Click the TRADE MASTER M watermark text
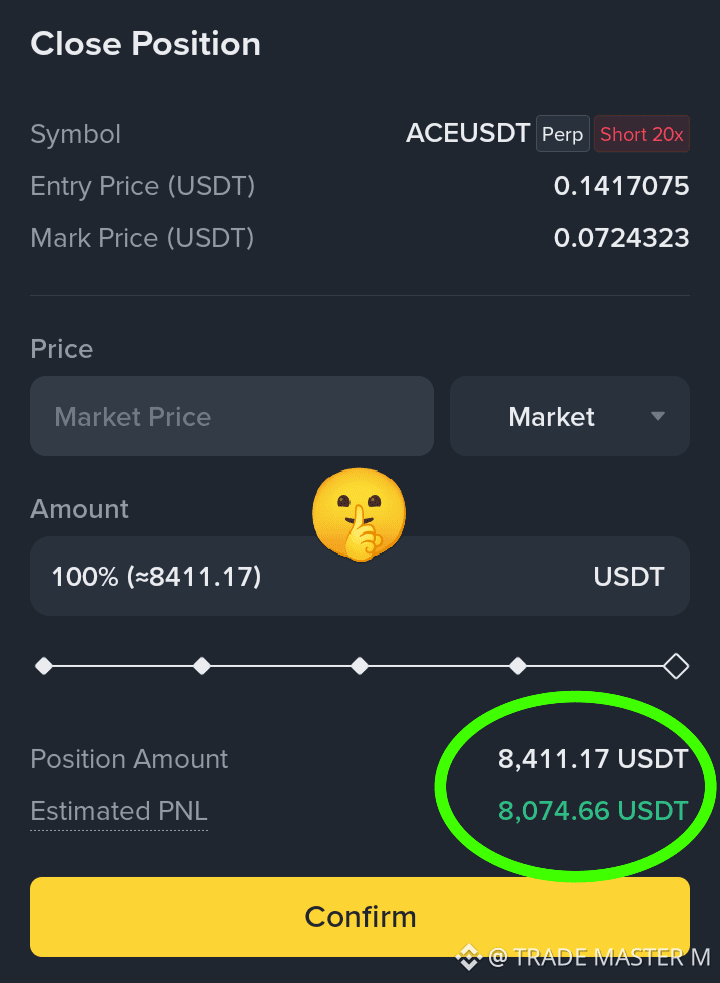Image resolution: width=720 pixels, height=983 pixels. click(600, 957)
